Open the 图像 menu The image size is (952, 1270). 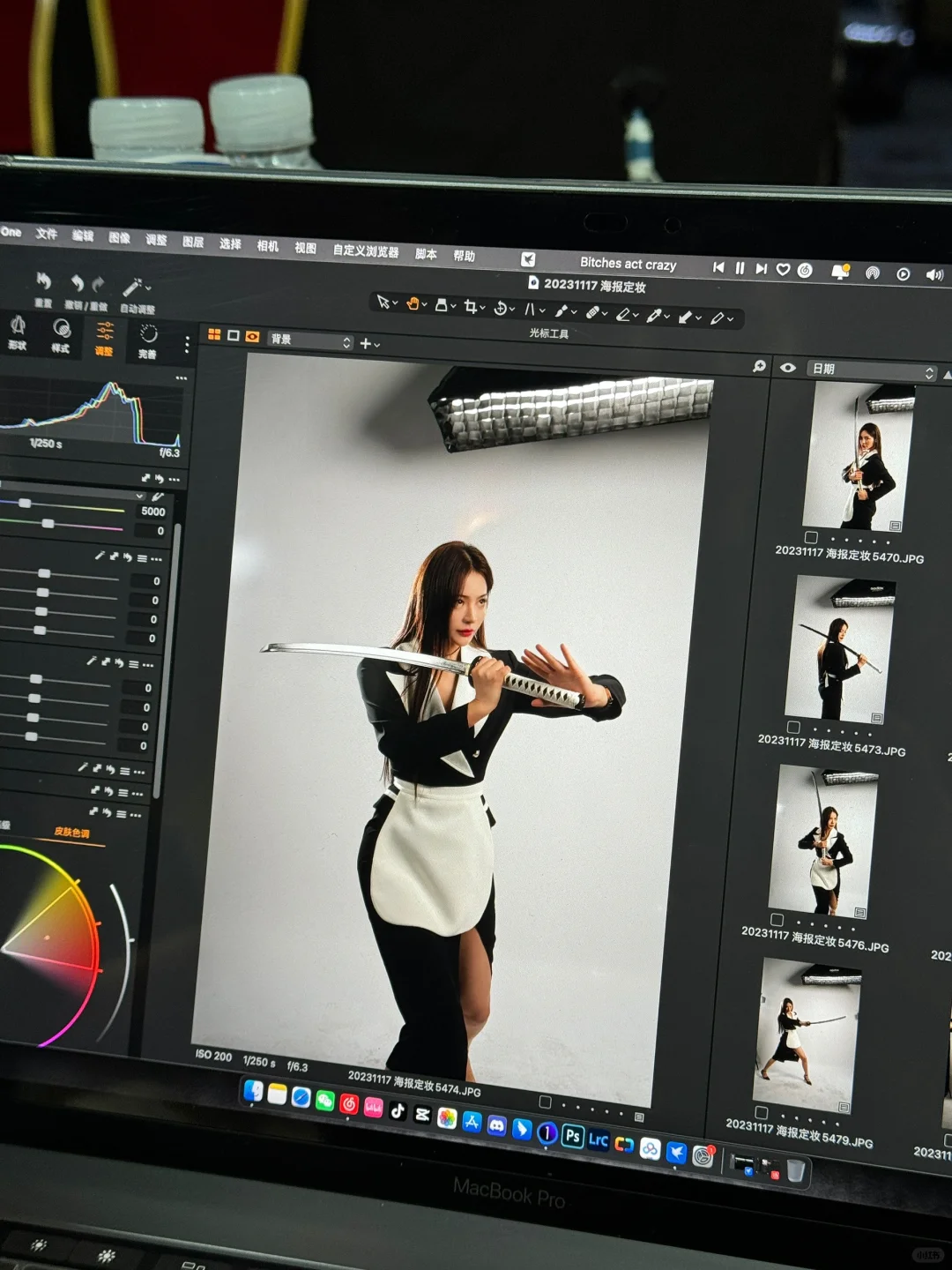[119, 237]
